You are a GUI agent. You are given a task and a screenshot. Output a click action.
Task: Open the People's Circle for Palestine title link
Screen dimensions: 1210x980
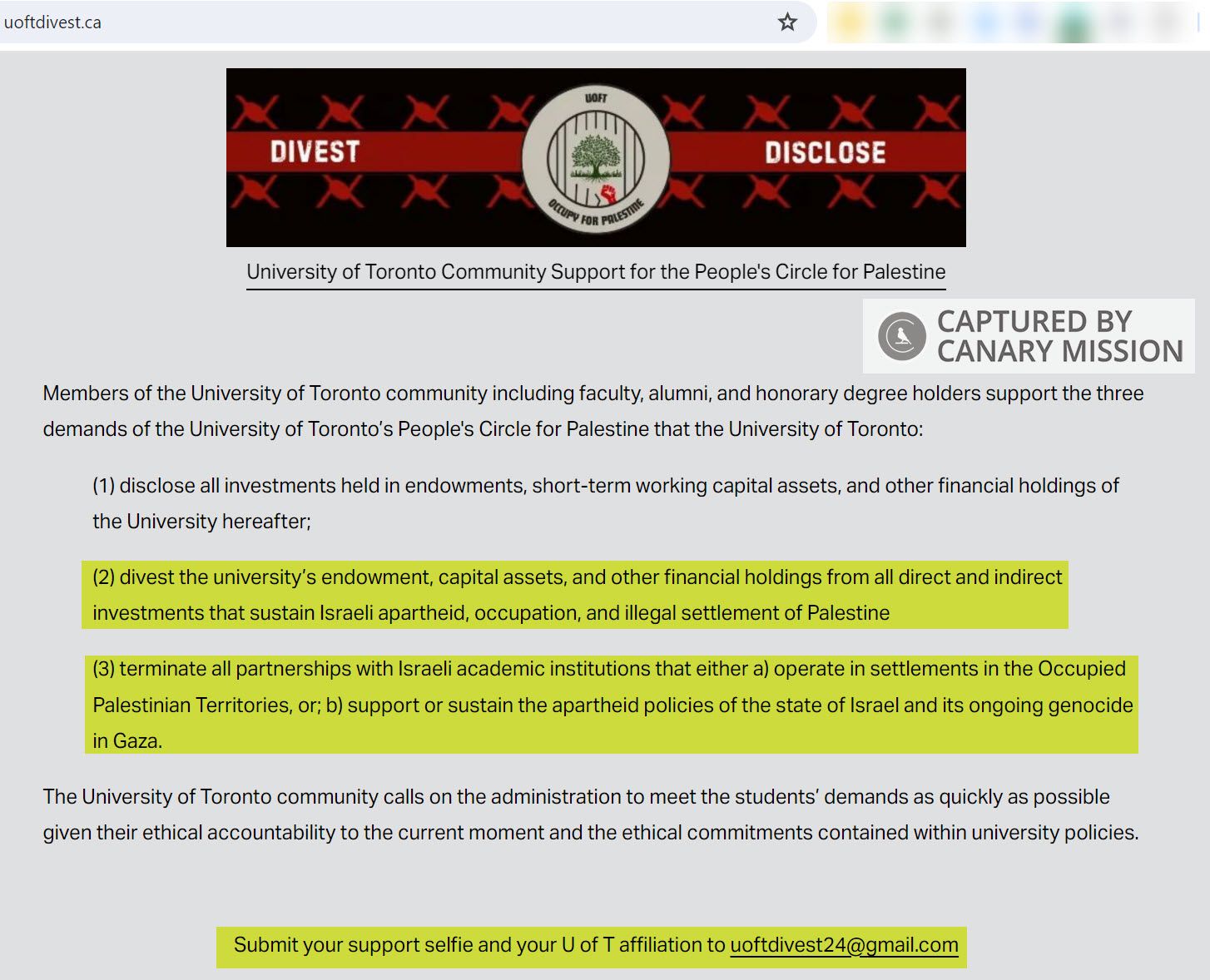click(x=596, y=272)
